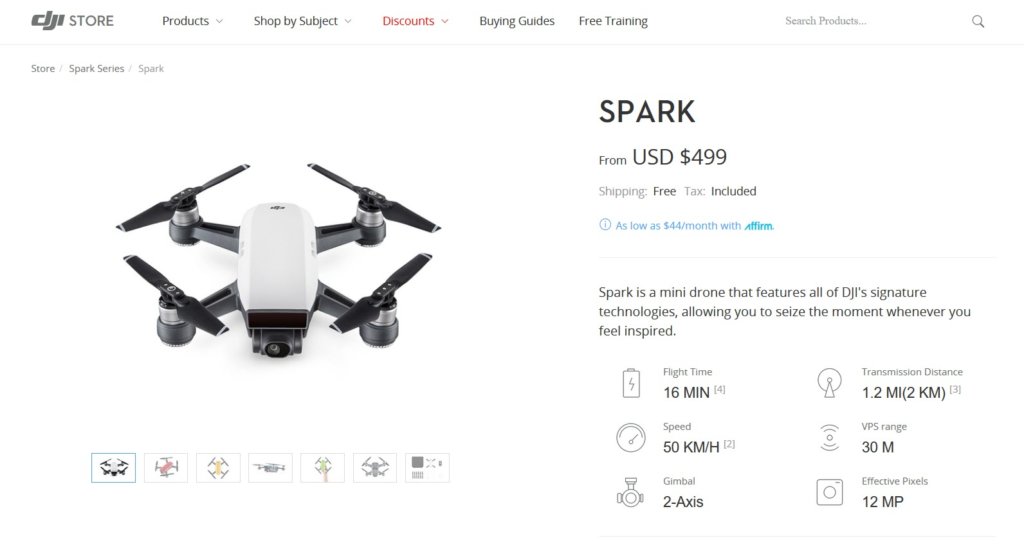1024x545 pixels.
Task: Click the Effective Pixels camera icon
Action: (829, 492)
